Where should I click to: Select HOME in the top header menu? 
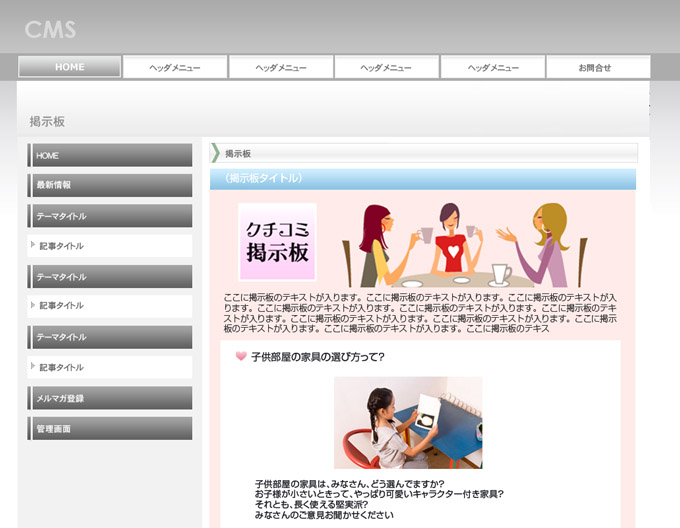pos(70,67)
